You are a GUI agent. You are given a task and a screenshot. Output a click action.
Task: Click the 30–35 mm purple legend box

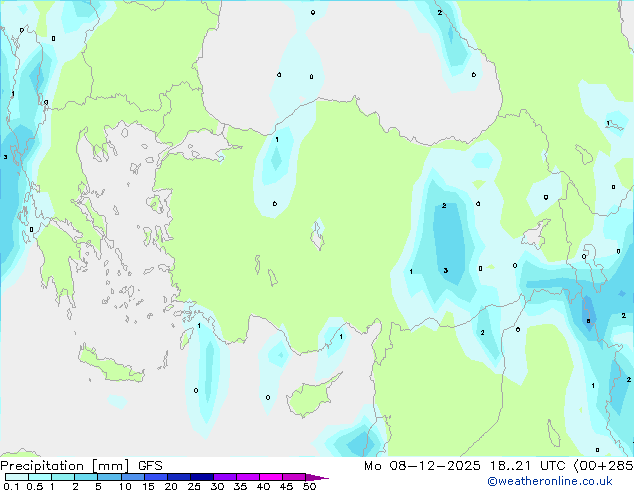(x=225, y=477)
